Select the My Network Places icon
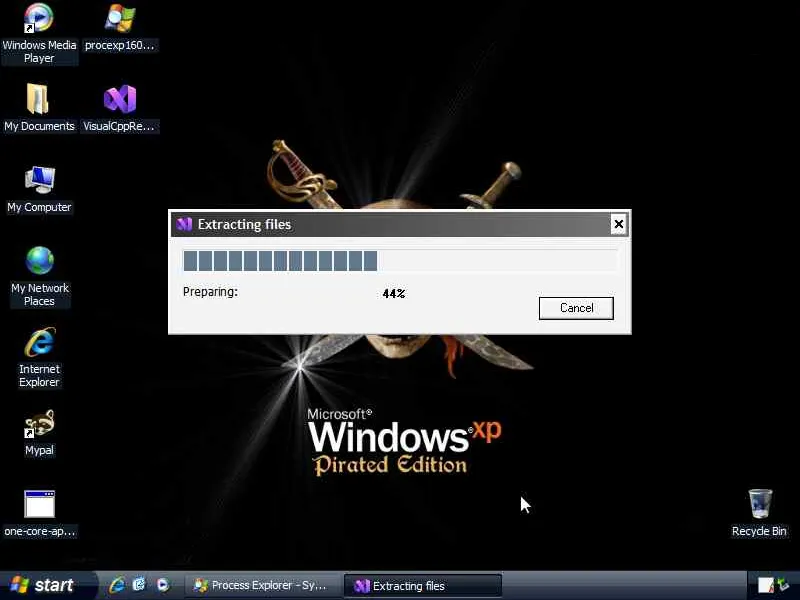The width and height of the screenshot is (800, 600). click(x=39, y=276)
